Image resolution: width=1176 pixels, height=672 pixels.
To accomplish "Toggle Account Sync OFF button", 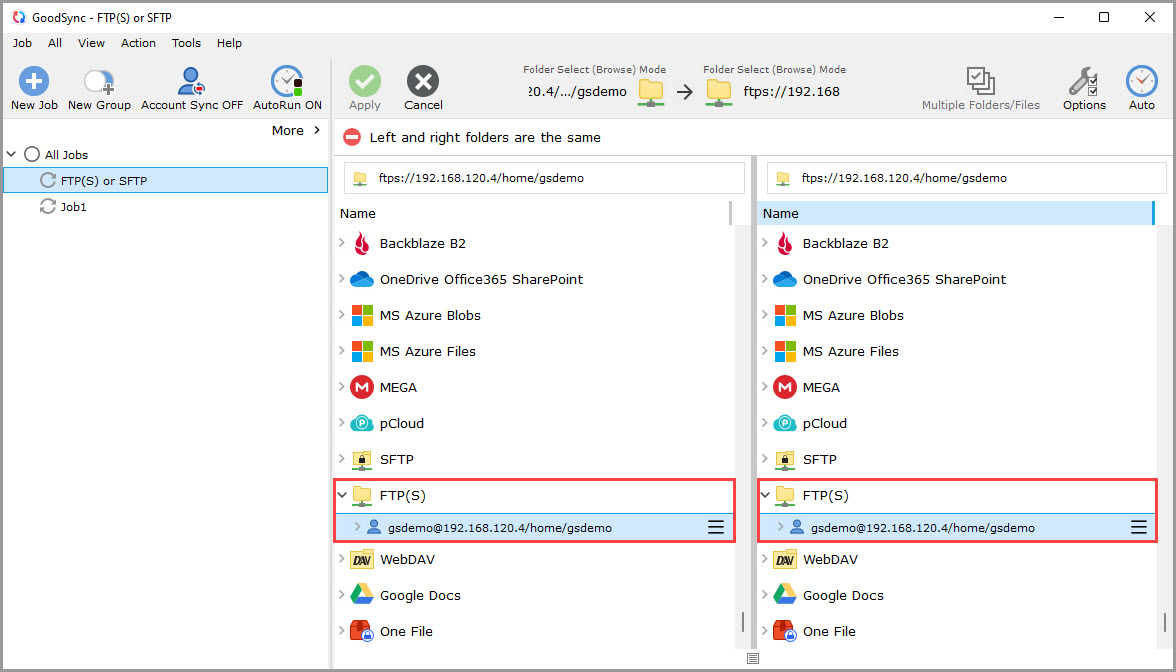I will pos(191,82).
